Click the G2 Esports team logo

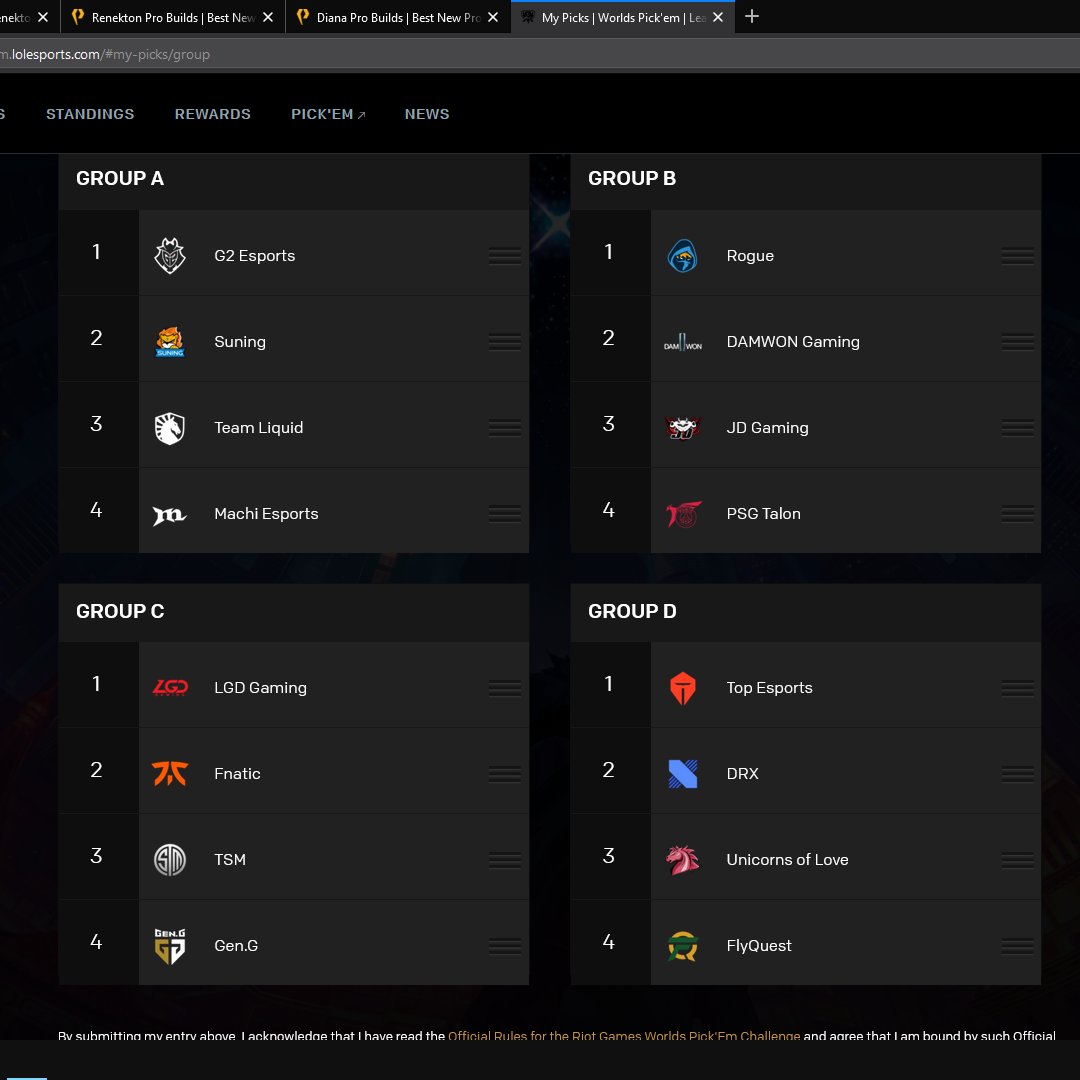(169, 256)
